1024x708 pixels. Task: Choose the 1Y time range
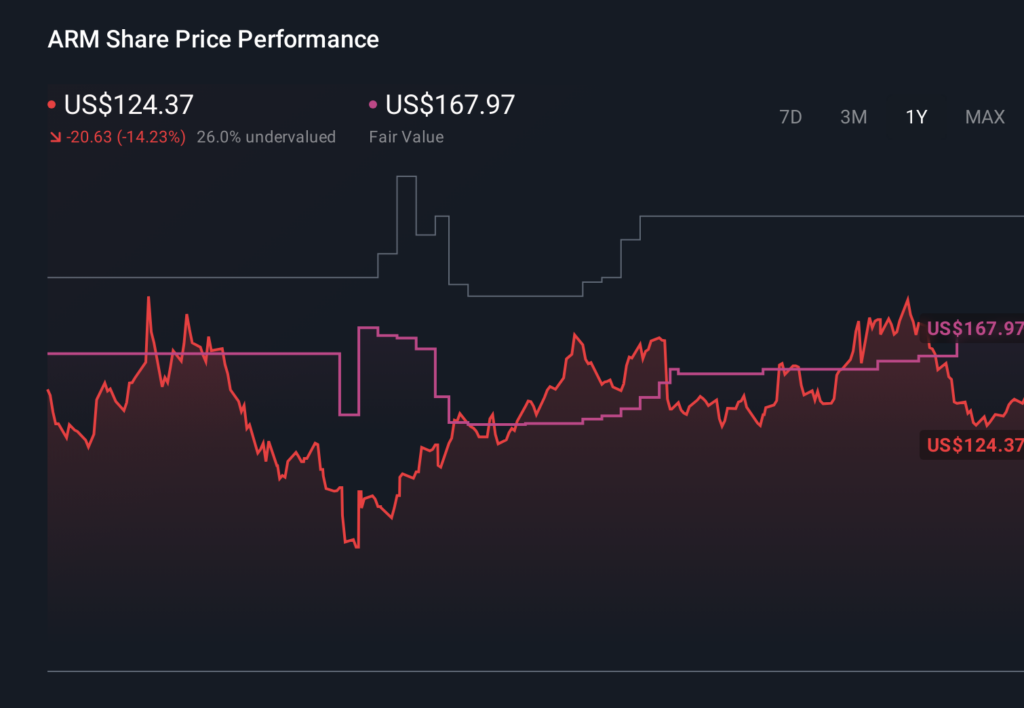coord(916,117)
